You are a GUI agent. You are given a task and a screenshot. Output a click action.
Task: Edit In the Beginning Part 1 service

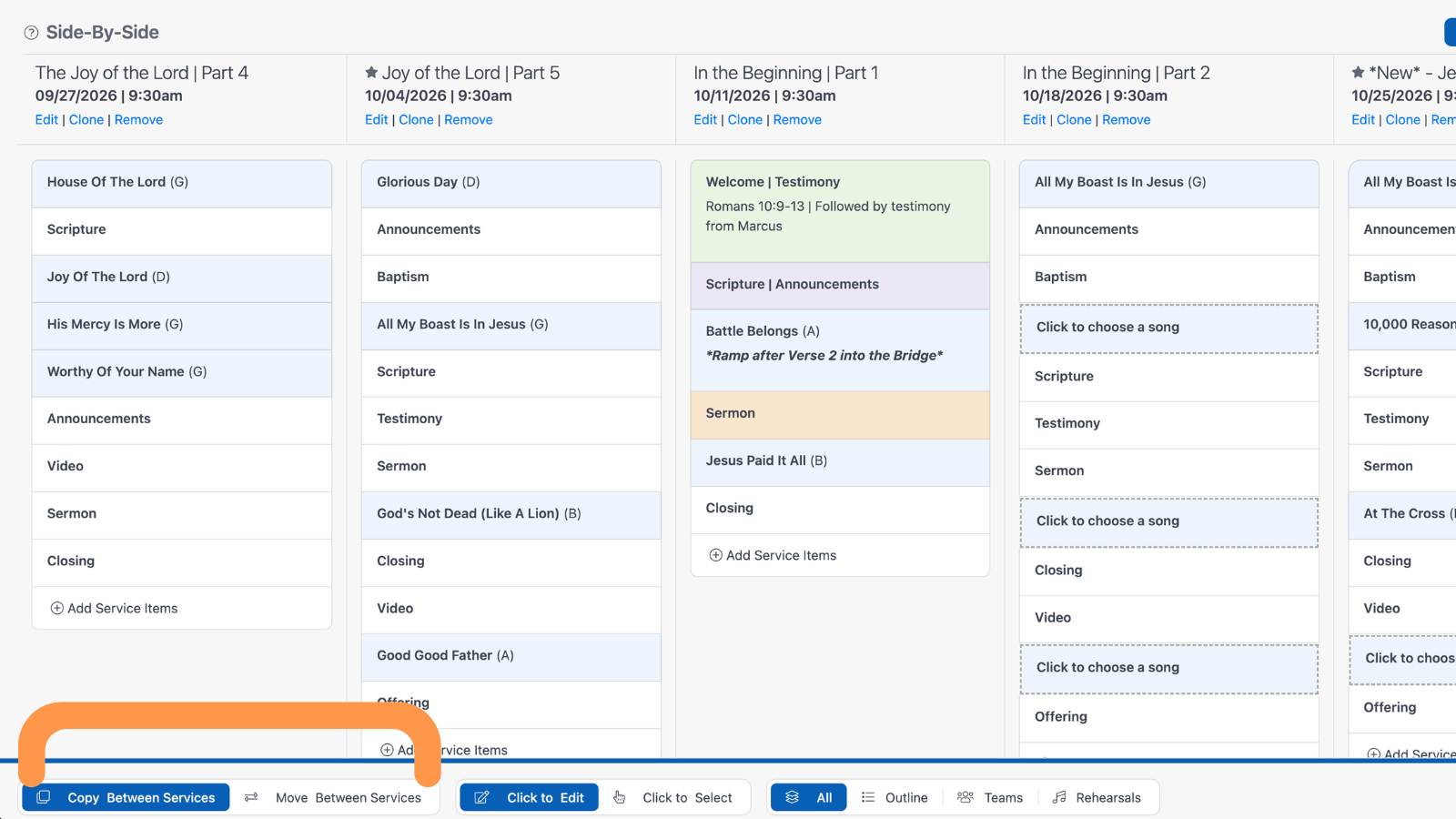pos(705,119)
